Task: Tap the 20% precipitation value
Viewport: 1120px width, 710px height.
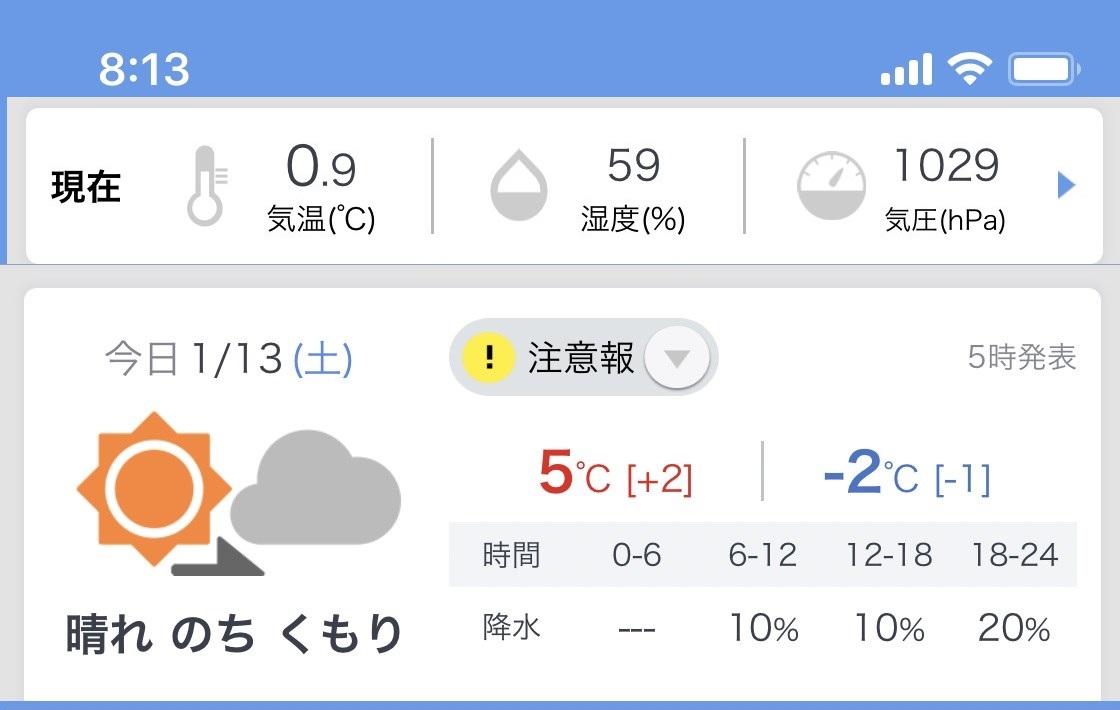Action: pos(1014,629)
